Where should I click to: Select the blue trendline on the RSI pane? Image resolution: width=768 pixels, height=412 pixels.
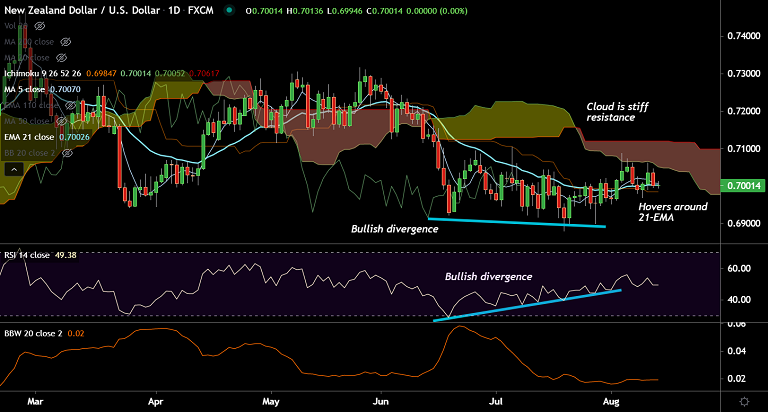pyautogui.click(x=527, y=305)
